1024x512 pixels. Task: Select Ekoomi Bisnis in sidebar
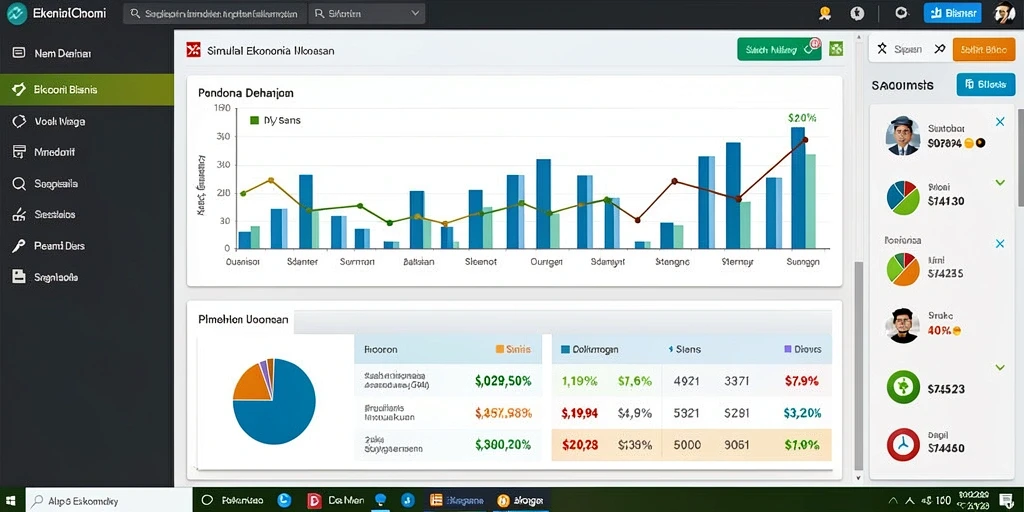click(x=87, y=89)
